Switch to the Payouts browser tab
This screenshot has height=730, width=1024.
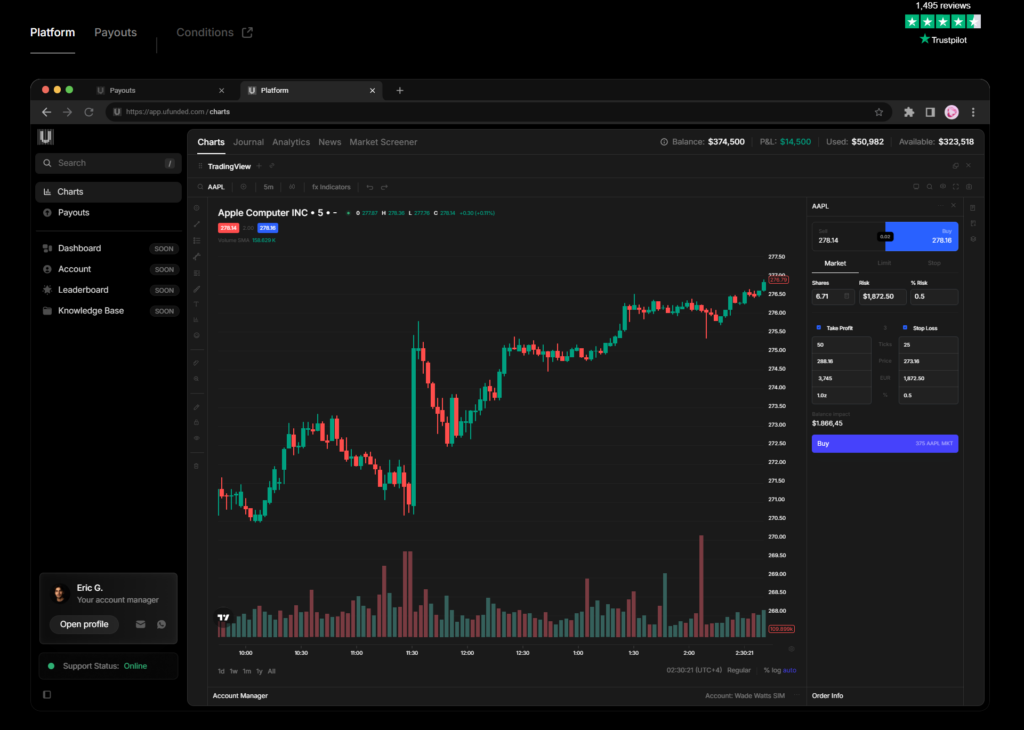click(160, 90)
